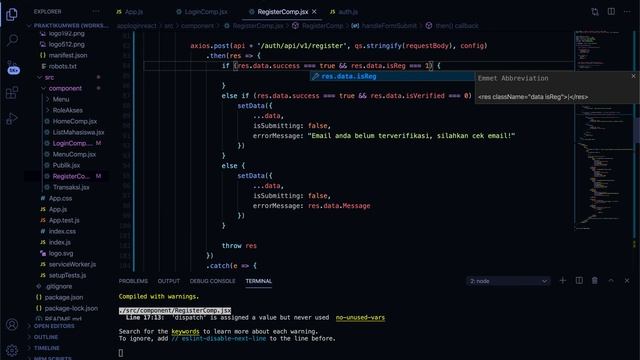Open package.json file
This screenshot has height=360, width=640.
click(x=64, y=298)
